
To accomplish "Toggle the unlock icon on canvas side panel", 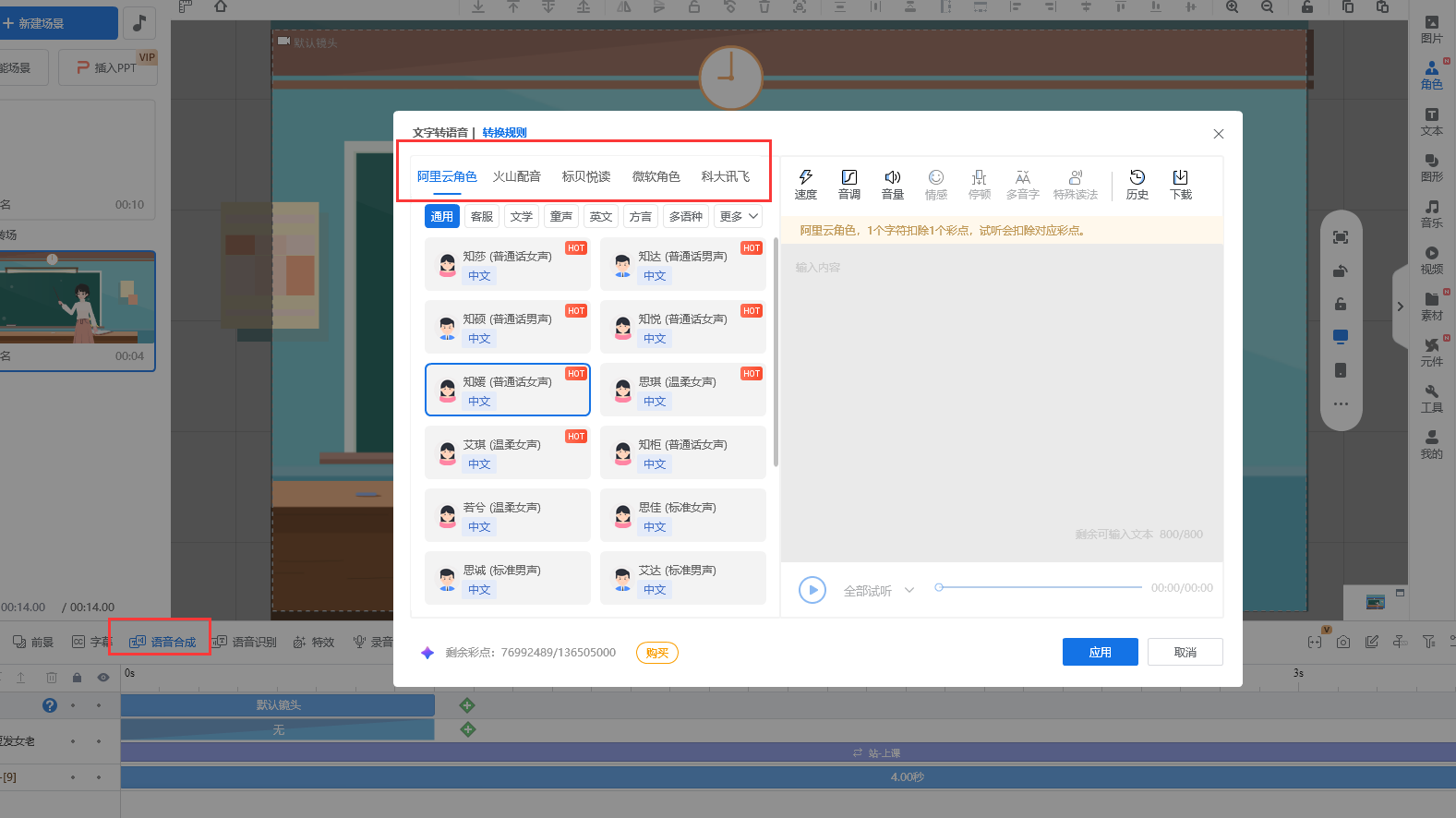I will 1341,304.
